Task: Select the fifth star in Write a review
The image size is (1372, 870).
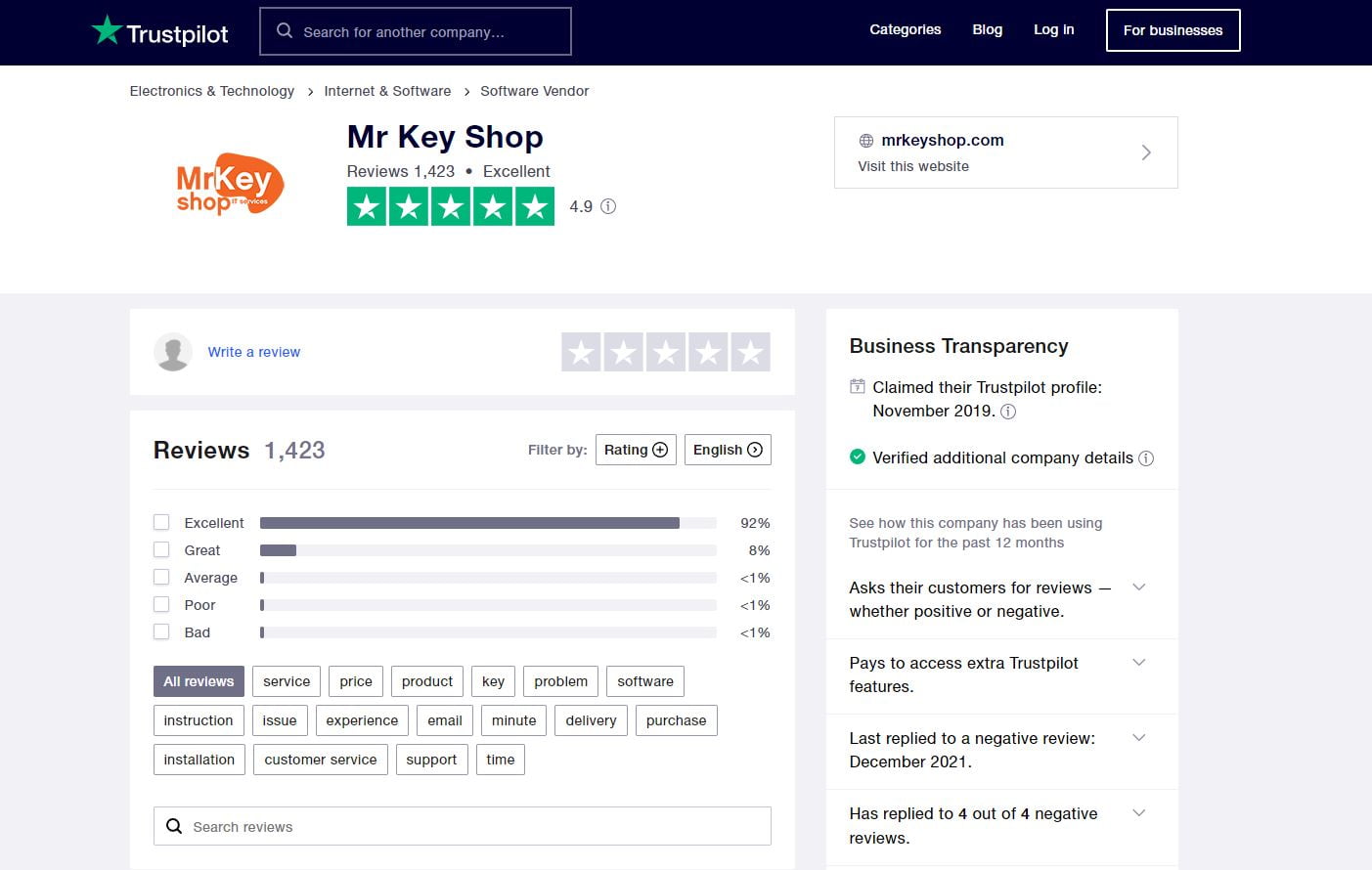Action: (750, 352)
